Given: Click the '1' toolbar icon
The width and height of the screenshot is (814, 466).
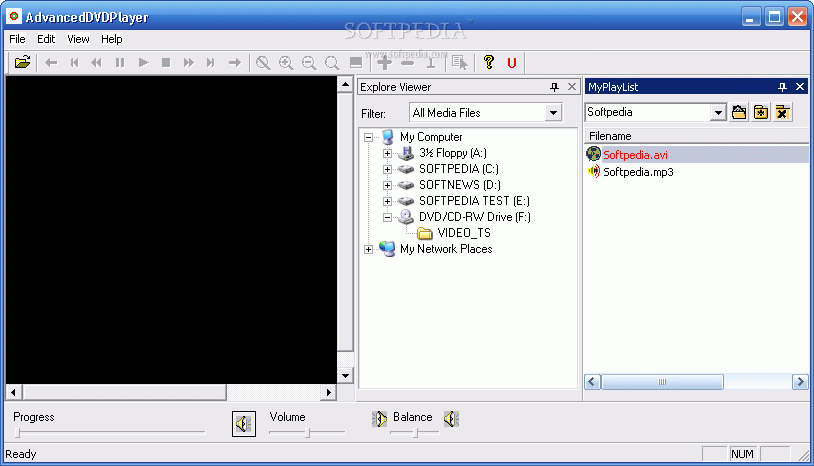Looking at the screenshot, I should click(x=431, y=63).
